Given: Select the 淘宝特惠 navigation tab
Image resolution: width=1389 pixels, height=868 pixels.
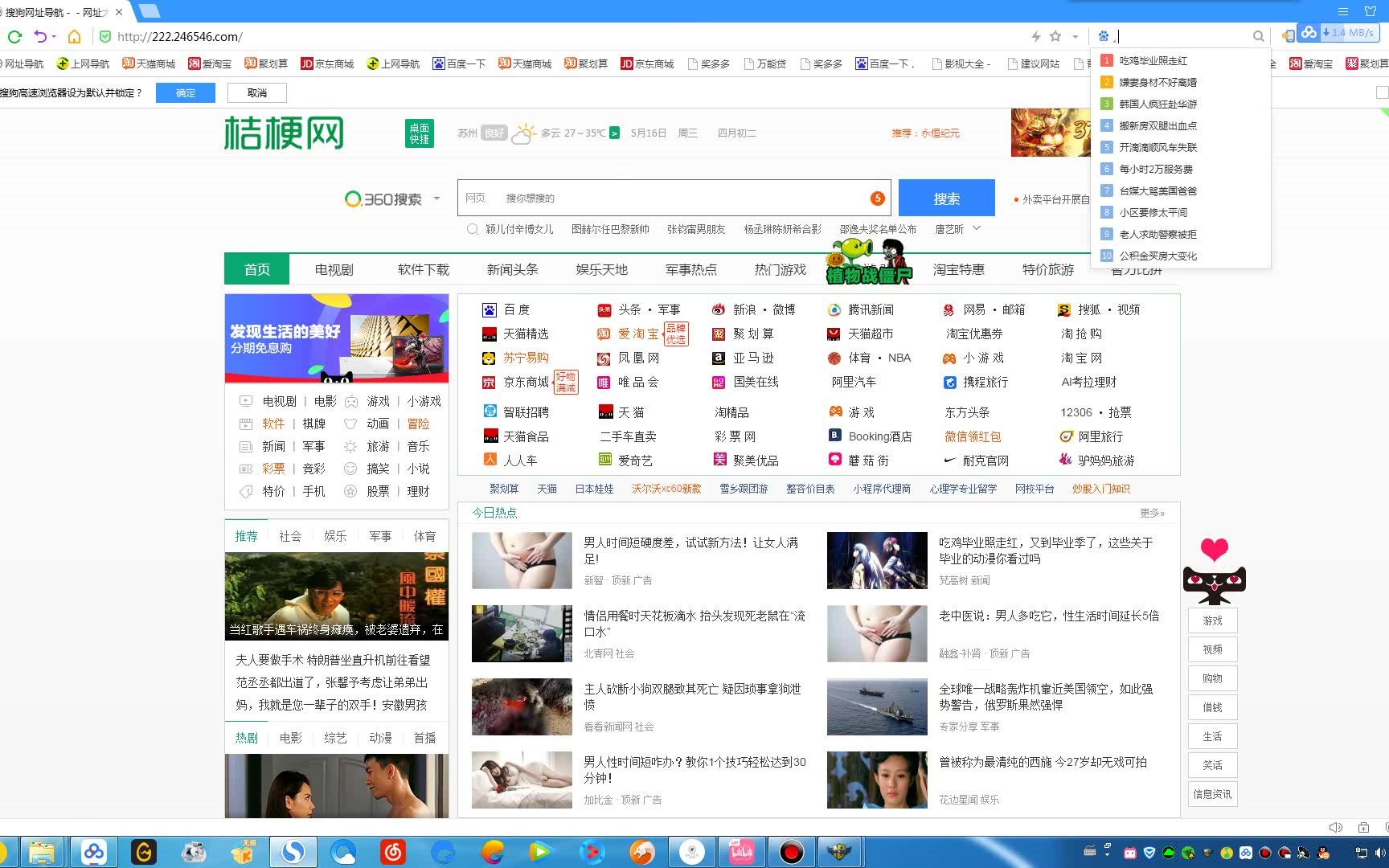Looking at the screenshot, I should (x=959, y=269).
